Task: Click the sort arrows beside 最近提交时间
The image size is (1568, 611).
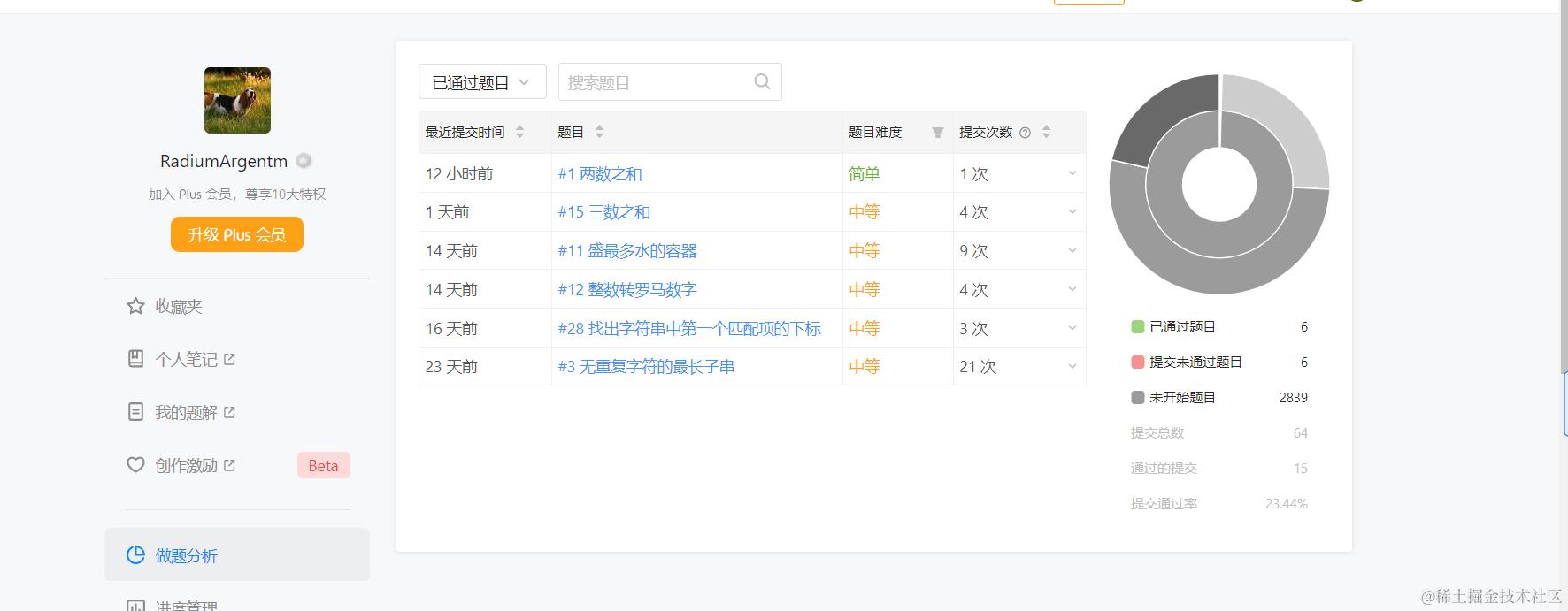Action: (x=519, y=132)
